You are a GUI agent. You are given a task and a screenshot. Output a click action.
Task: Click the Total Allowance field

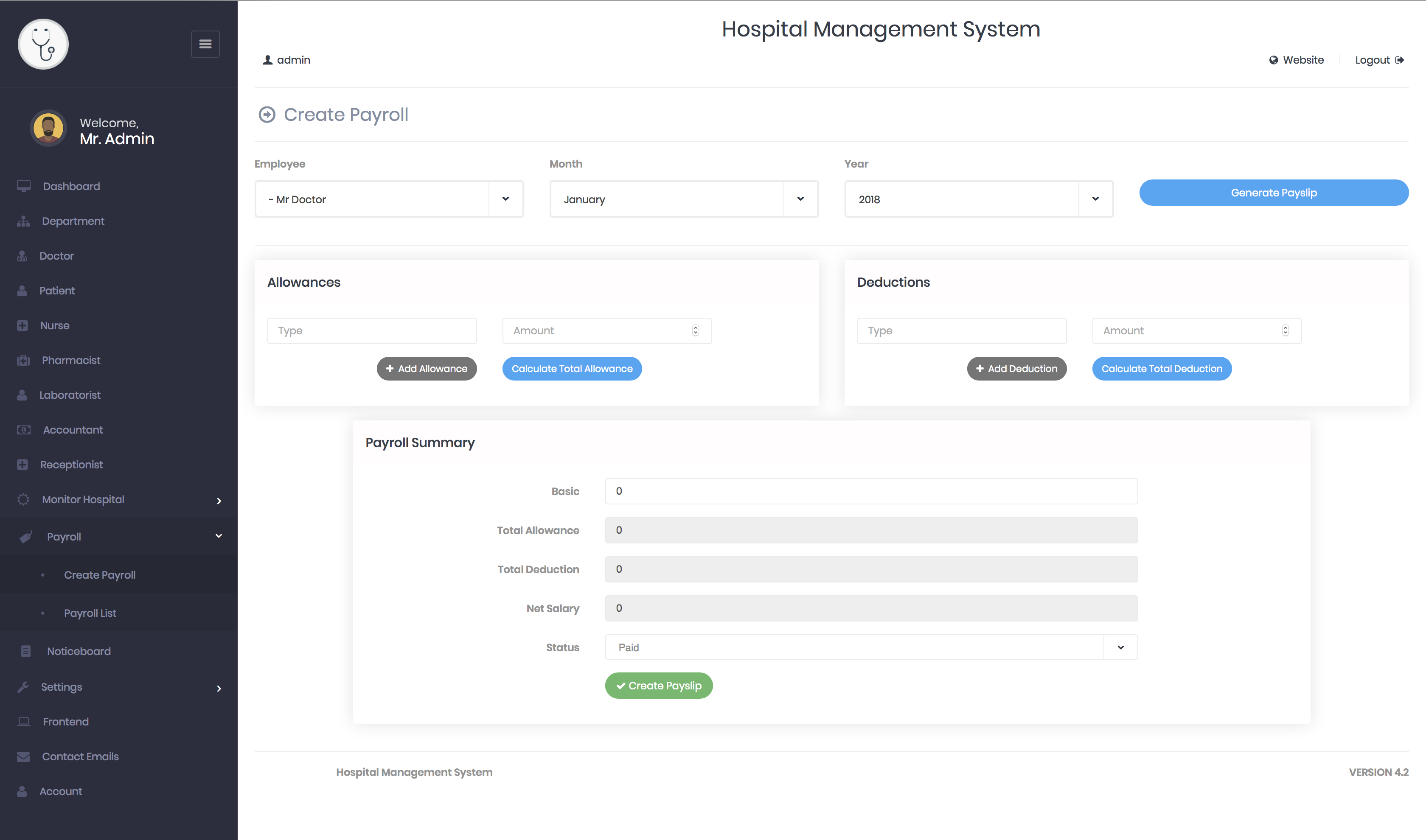pos(871,530)
